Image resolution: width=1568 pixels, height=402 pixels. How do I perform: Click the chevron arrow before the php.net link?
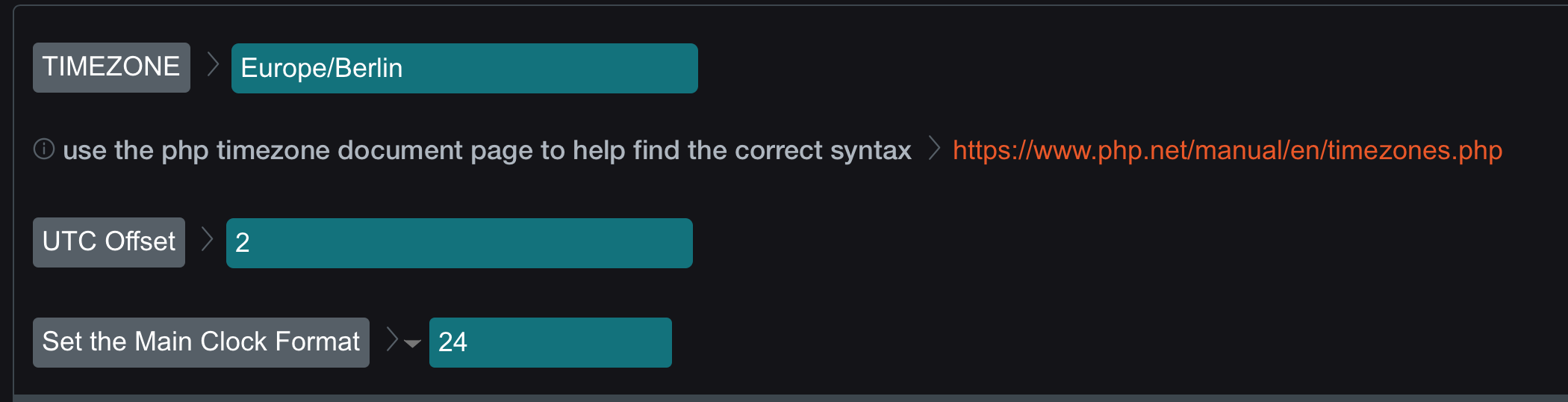933,148
